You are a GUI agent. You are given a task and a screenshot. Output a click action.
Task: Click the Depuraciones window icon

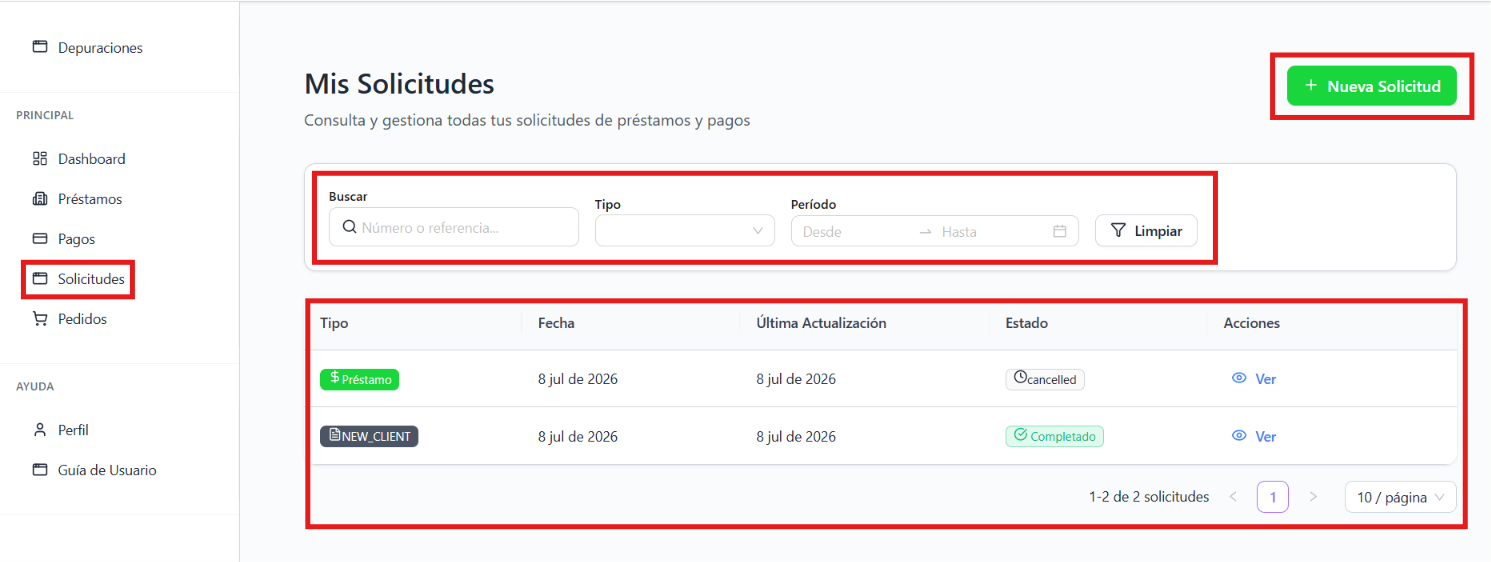coord(40,47)
